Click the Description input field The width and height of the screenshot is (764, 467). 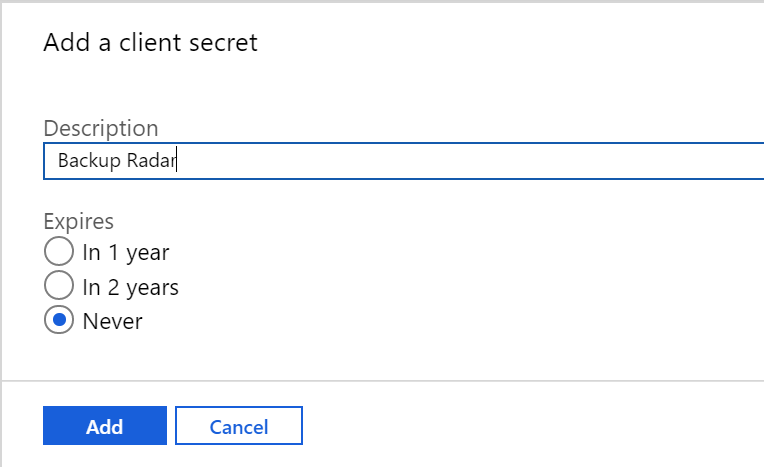tap(400, 161)
